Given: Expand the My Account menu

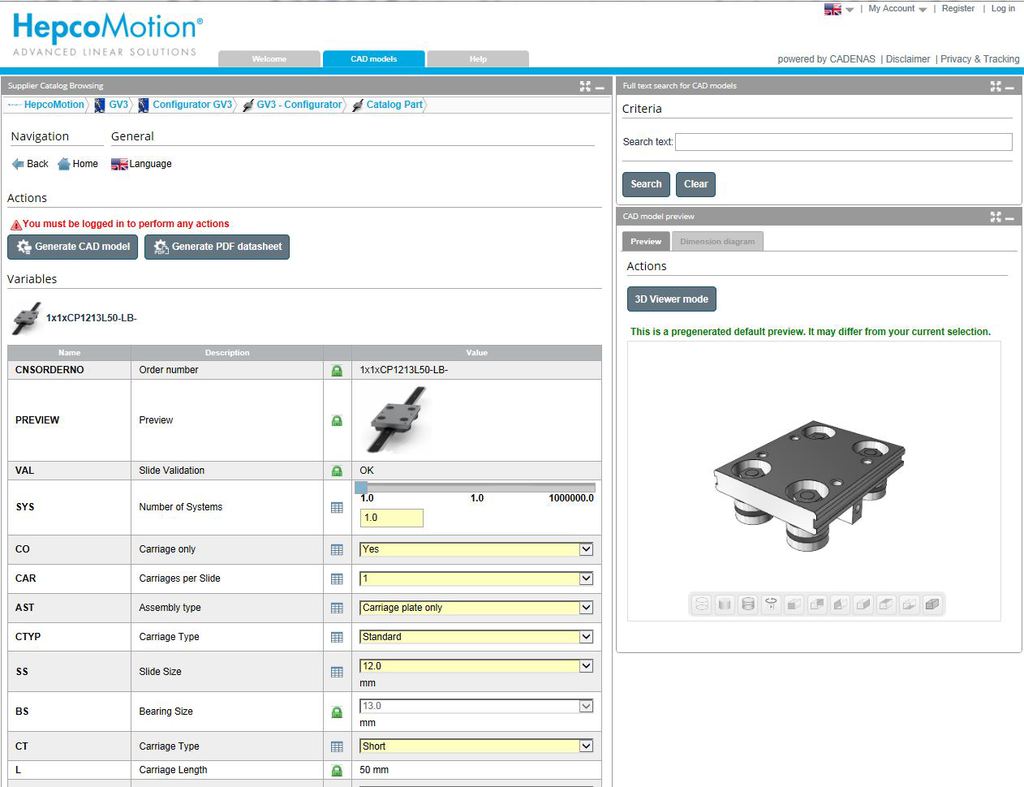Looking at the screenshot, I should click(897, 8).
